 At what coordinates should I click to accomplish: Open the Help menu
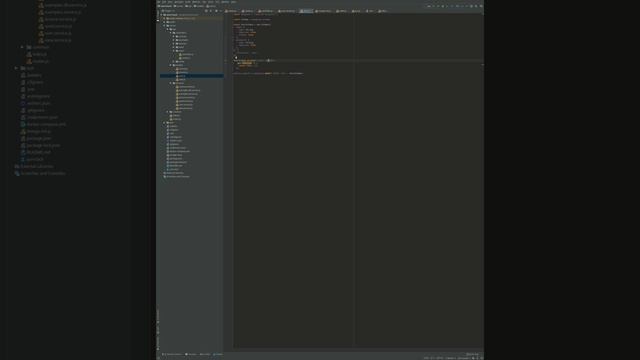point(233,2)
